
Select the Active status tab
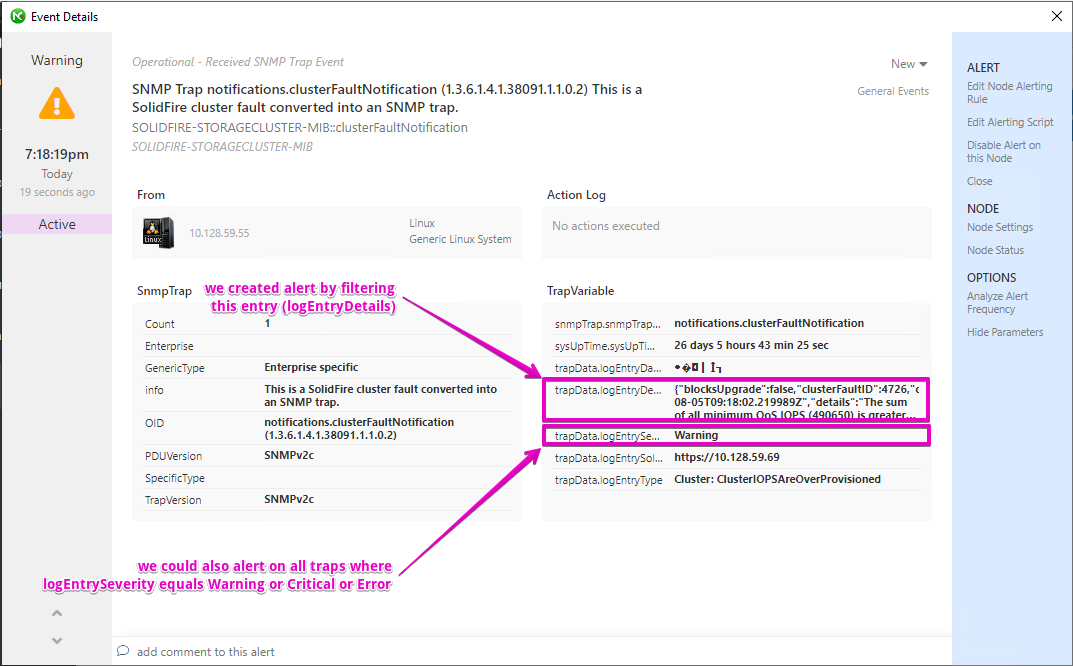[x=57, y=225]
